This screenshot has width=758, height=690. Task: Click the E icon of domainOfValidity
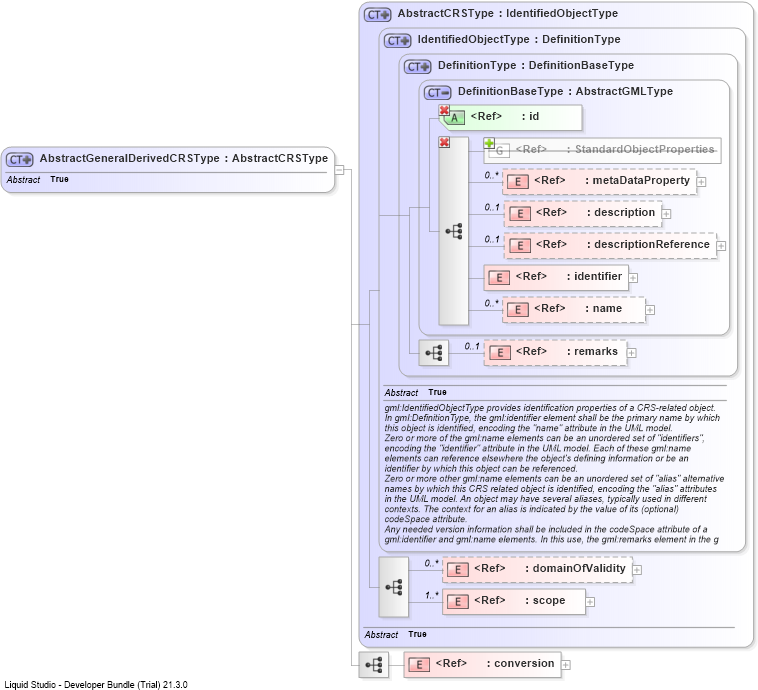pos(458,570)
